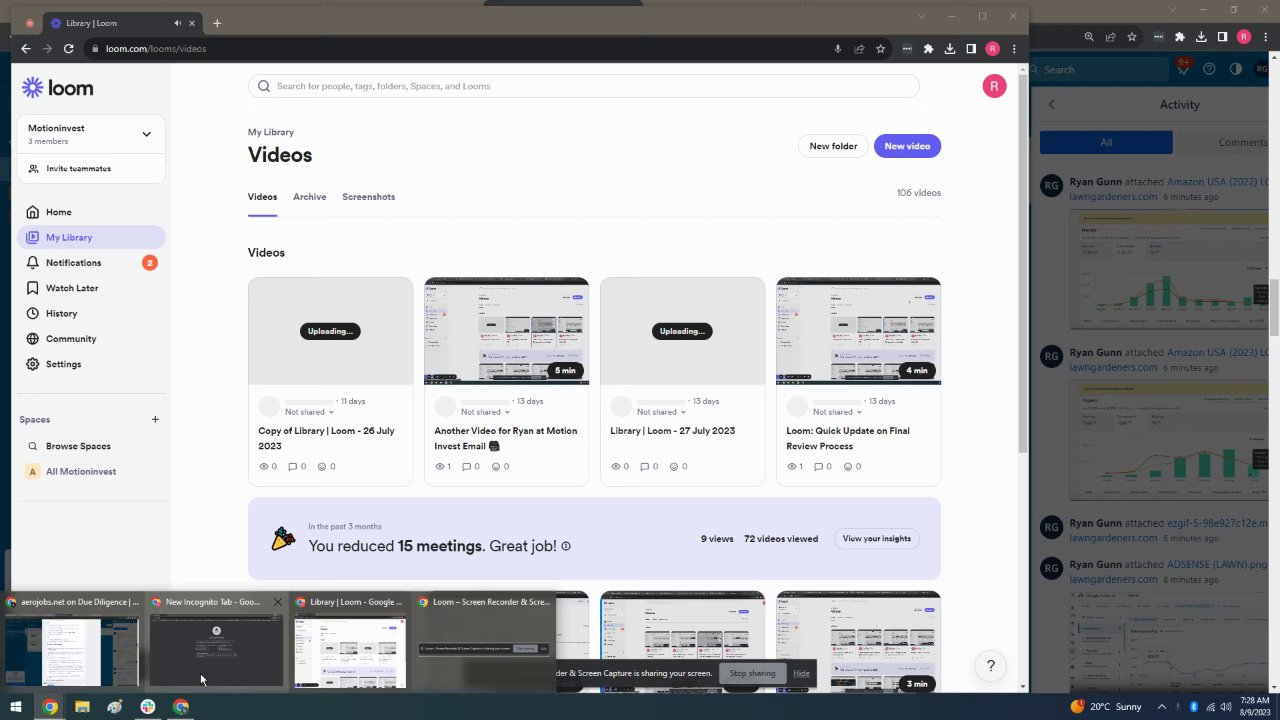Open Another Video for Ryan thumbnail
The width and height of the screenshot is (1280, 720).
click(506, 331)
